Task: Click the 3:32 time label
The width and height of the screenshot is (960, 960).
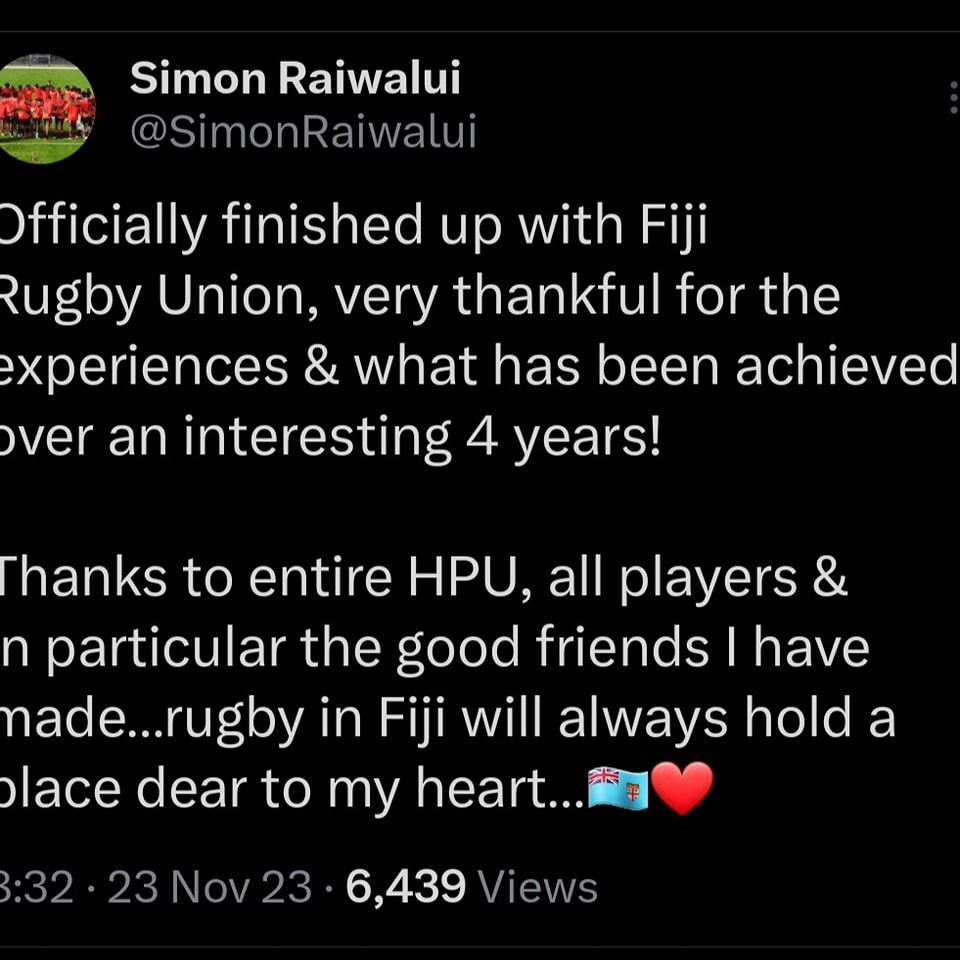Action: [x=36, y=887]
